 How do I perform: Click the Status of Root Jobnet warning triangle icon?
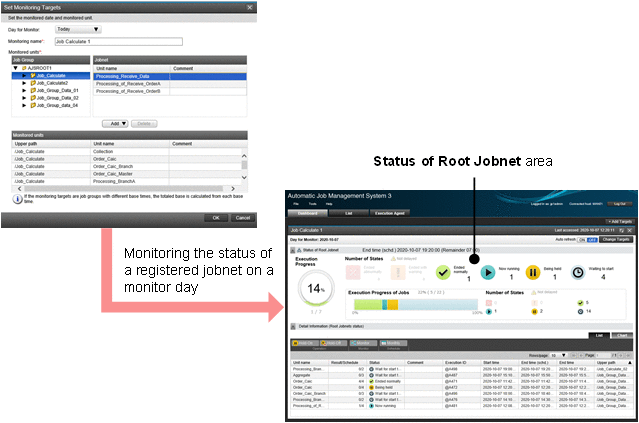(x=300, y=250)
